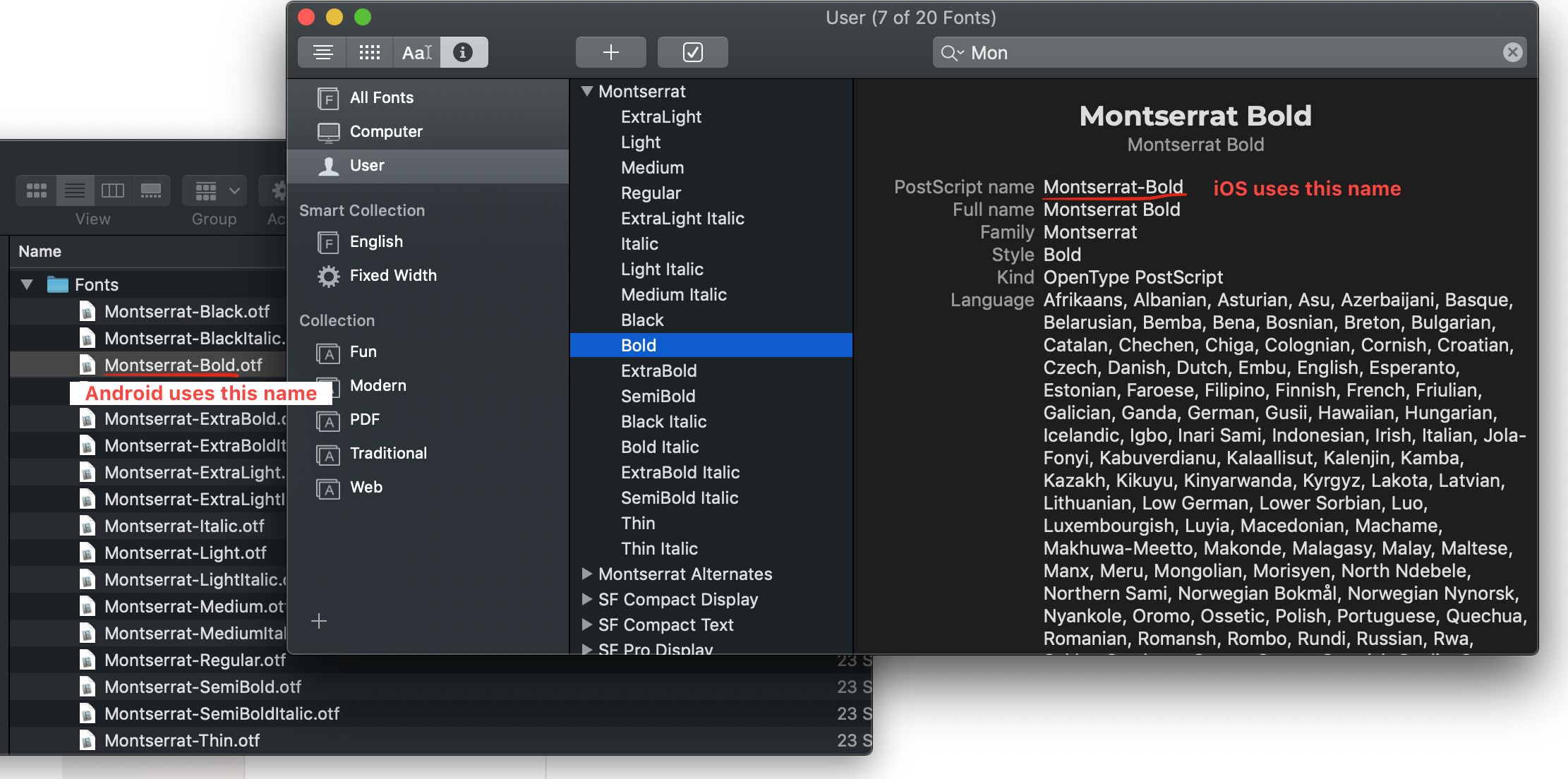Select the highlighted Bold style
Screen dimensions: 1568x779
711,346
